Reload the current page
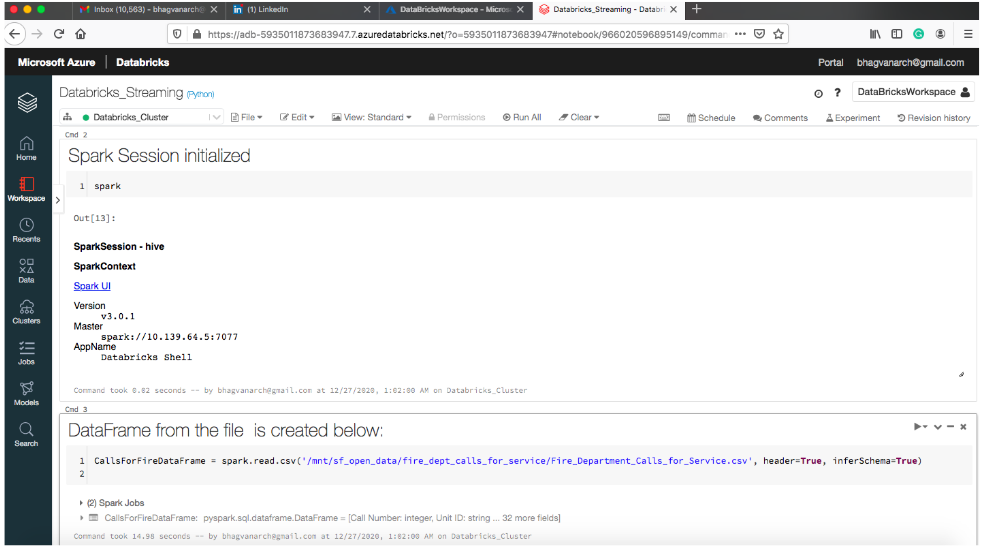Screen dimensions: 986x555 59,34
